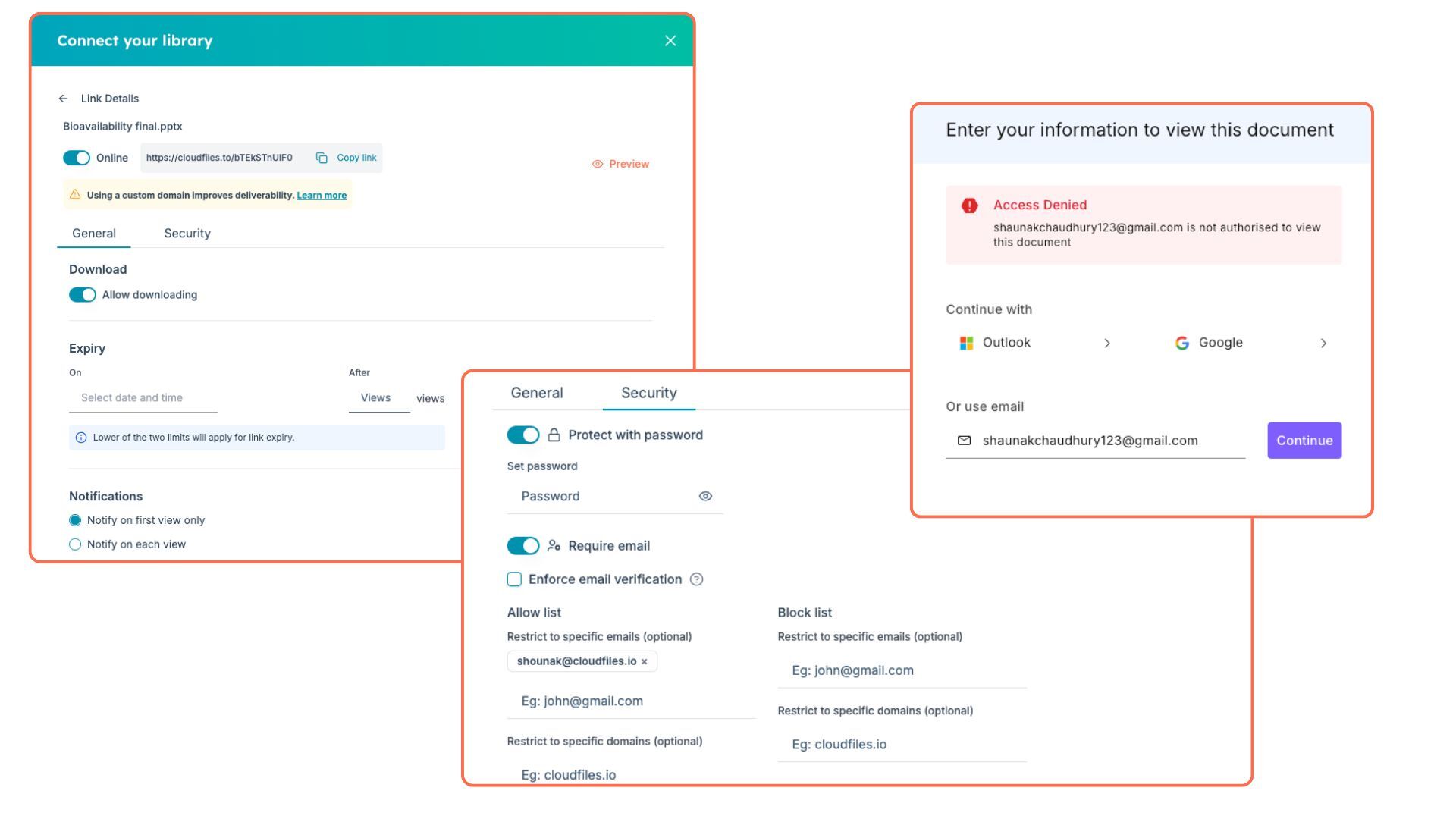The width and height of the screenshot is (1456, 819).
Task: Select Notify on first view only
Action: pyautogui.click(x=75, y=520)
